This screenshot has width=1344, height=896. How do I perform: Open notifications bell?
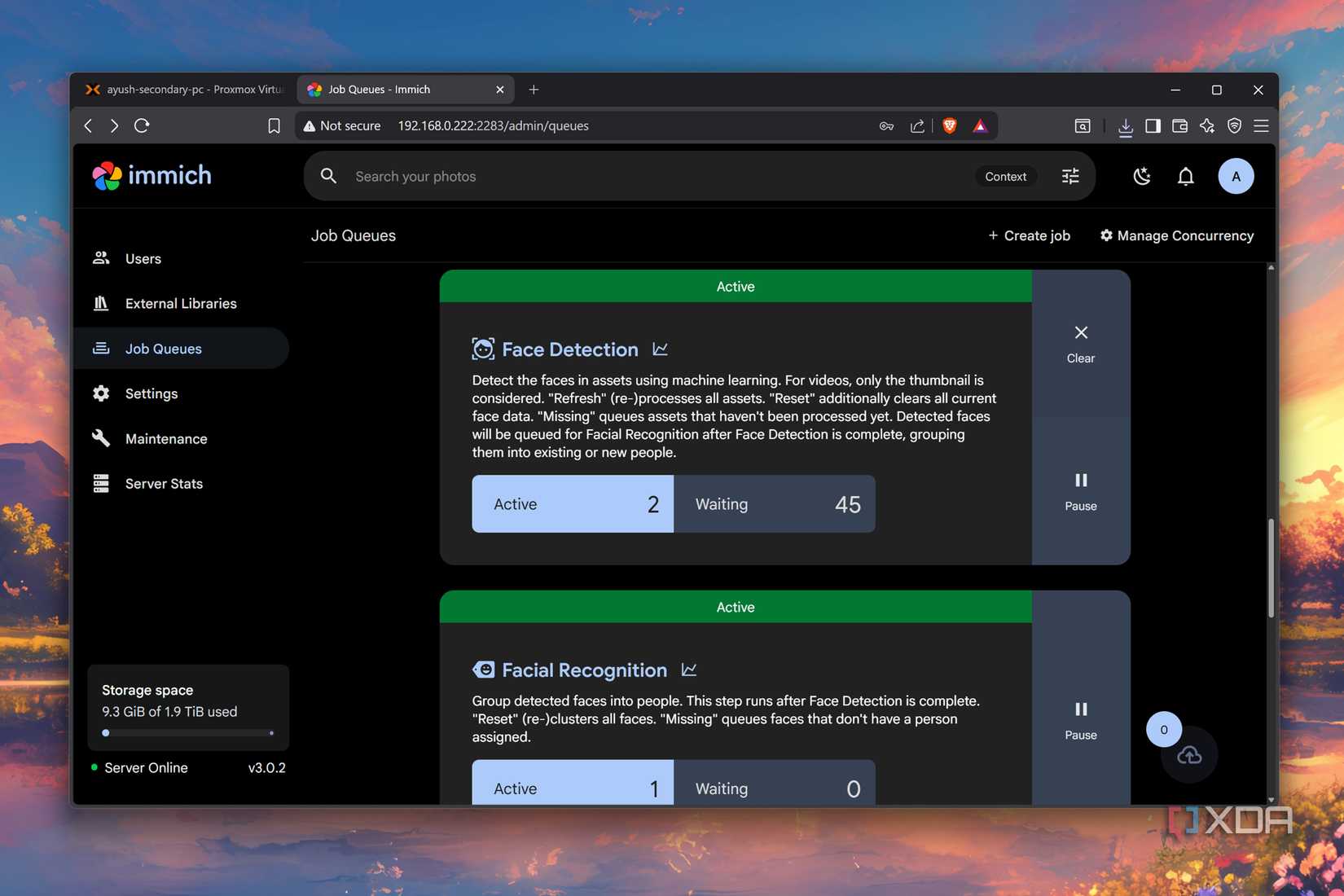(x=1186, y=176)
